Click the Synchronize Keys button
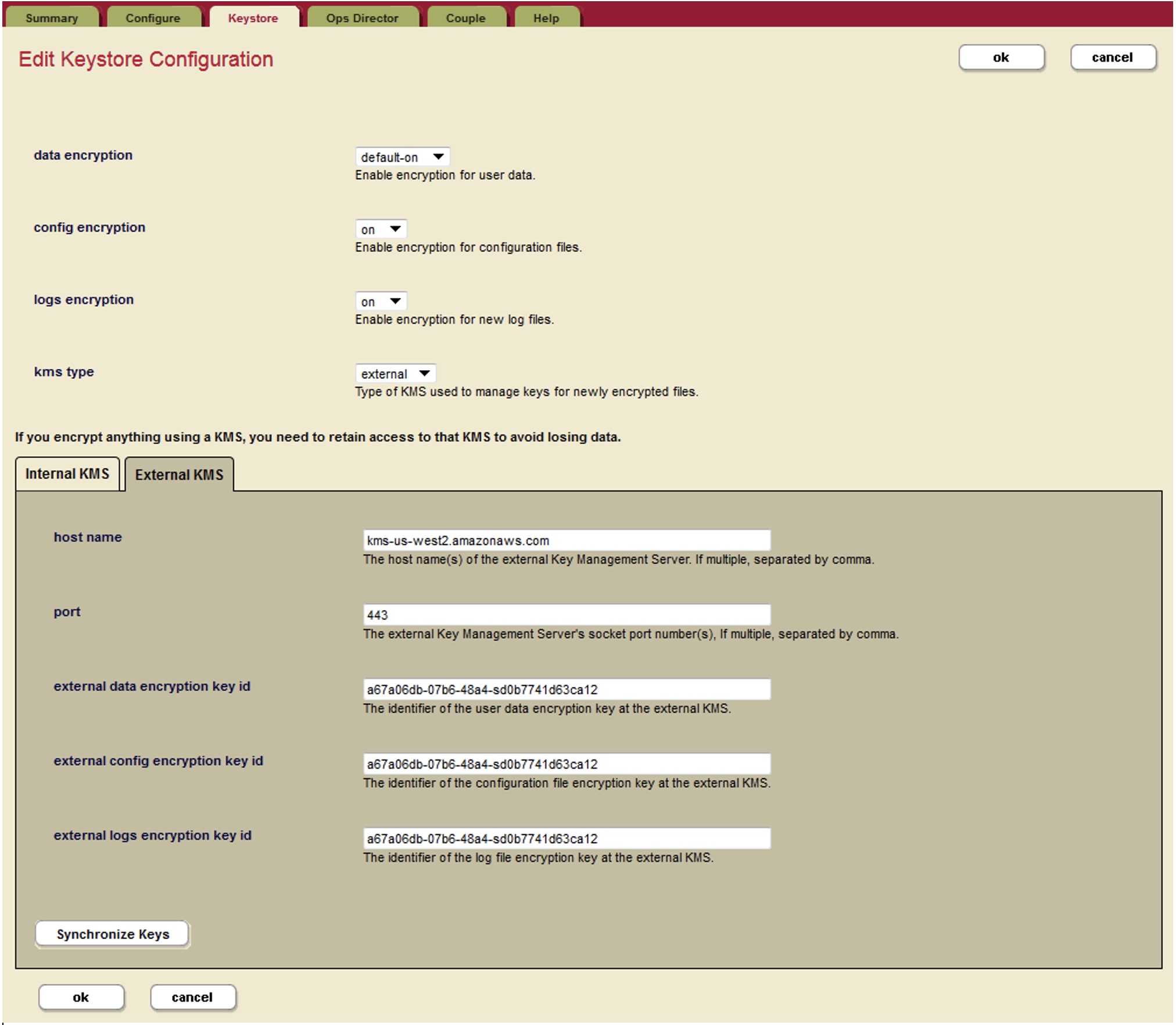1176x1025 pixels. coord(113,934)
